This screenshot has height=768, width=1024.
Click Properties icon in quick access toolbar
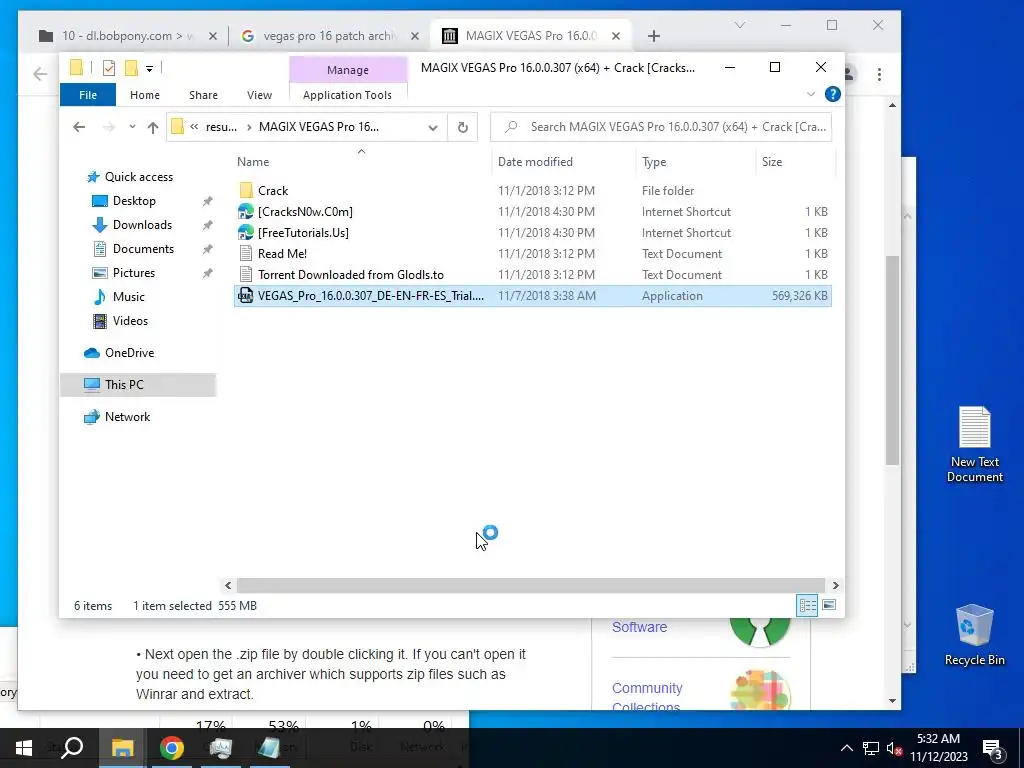coord(109,68)
